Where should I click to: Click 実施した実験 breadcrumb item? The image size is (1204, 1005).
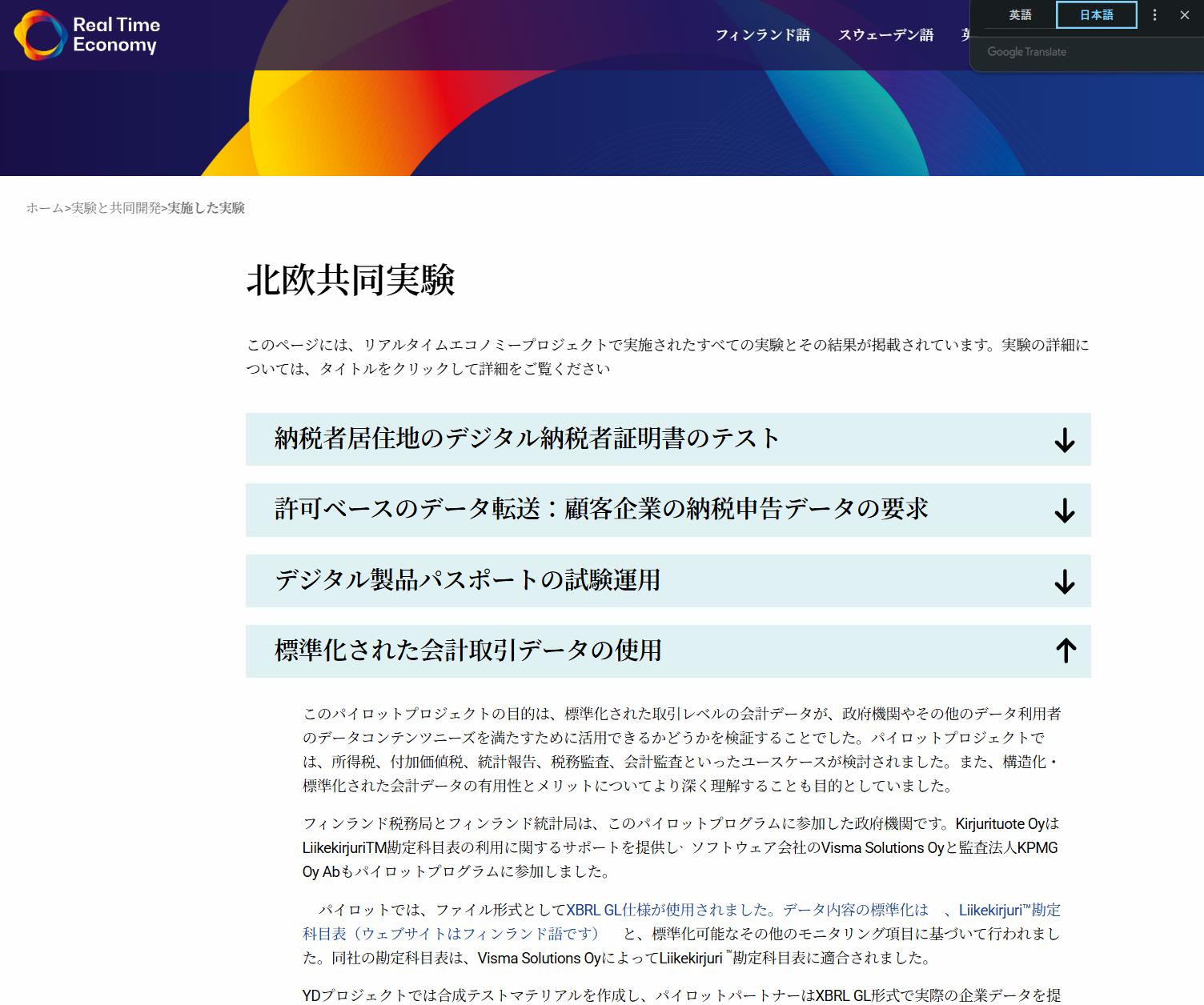[x=206, y=208]
